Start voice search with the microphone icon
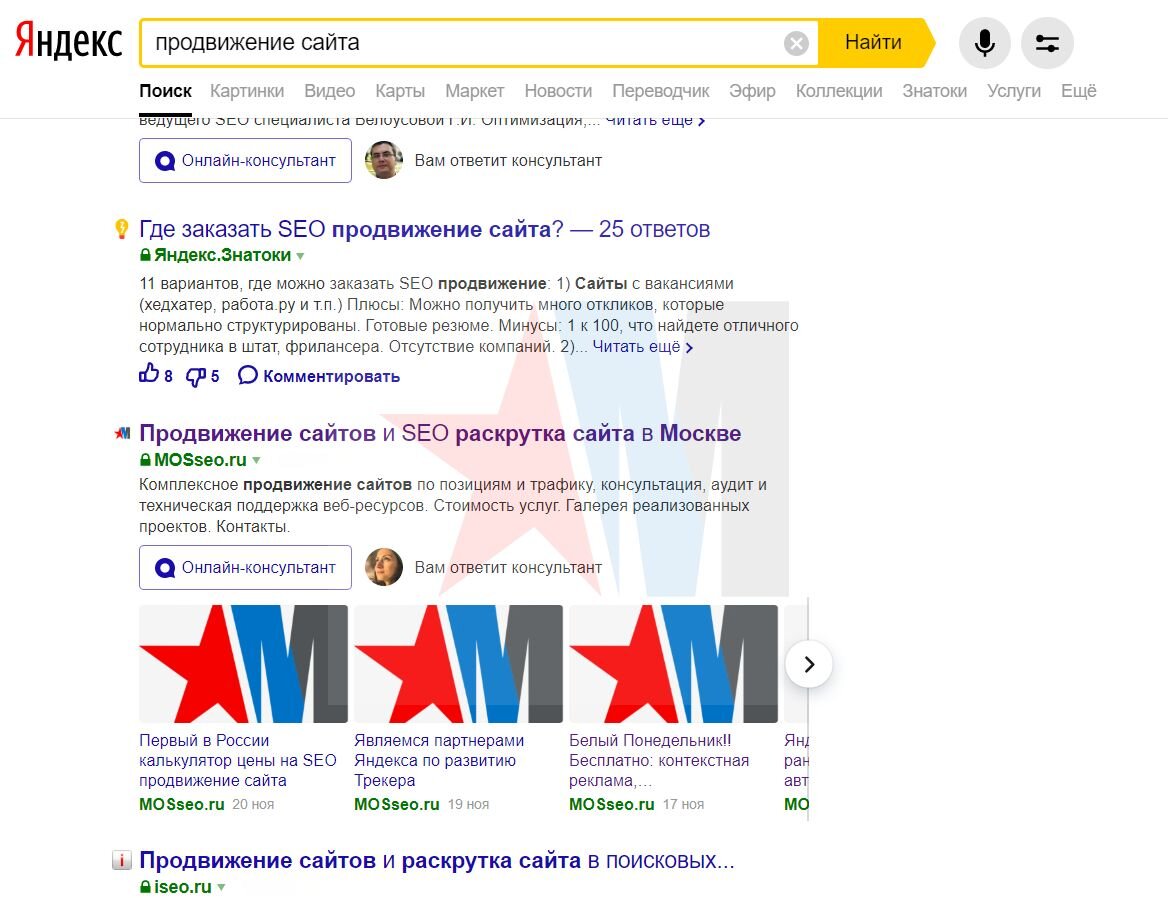 pos(984,43)
